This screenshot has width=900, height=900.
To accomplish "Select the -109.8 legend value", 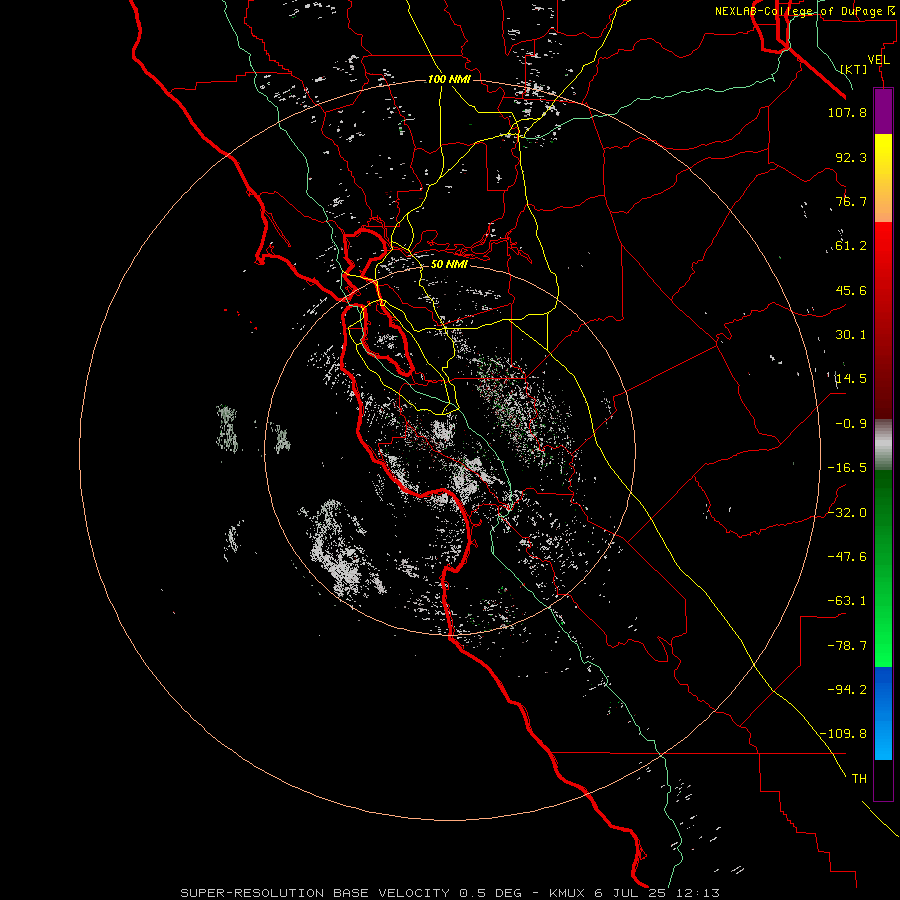I will [844, 734].
